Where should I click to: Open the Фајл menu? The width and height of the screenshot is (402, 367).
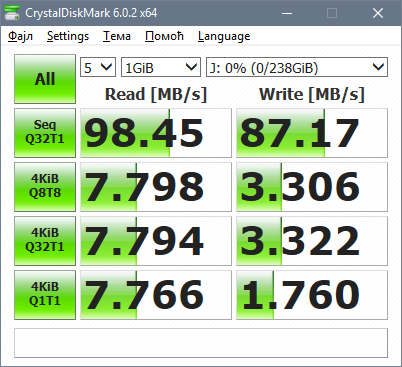pos(20,36)
